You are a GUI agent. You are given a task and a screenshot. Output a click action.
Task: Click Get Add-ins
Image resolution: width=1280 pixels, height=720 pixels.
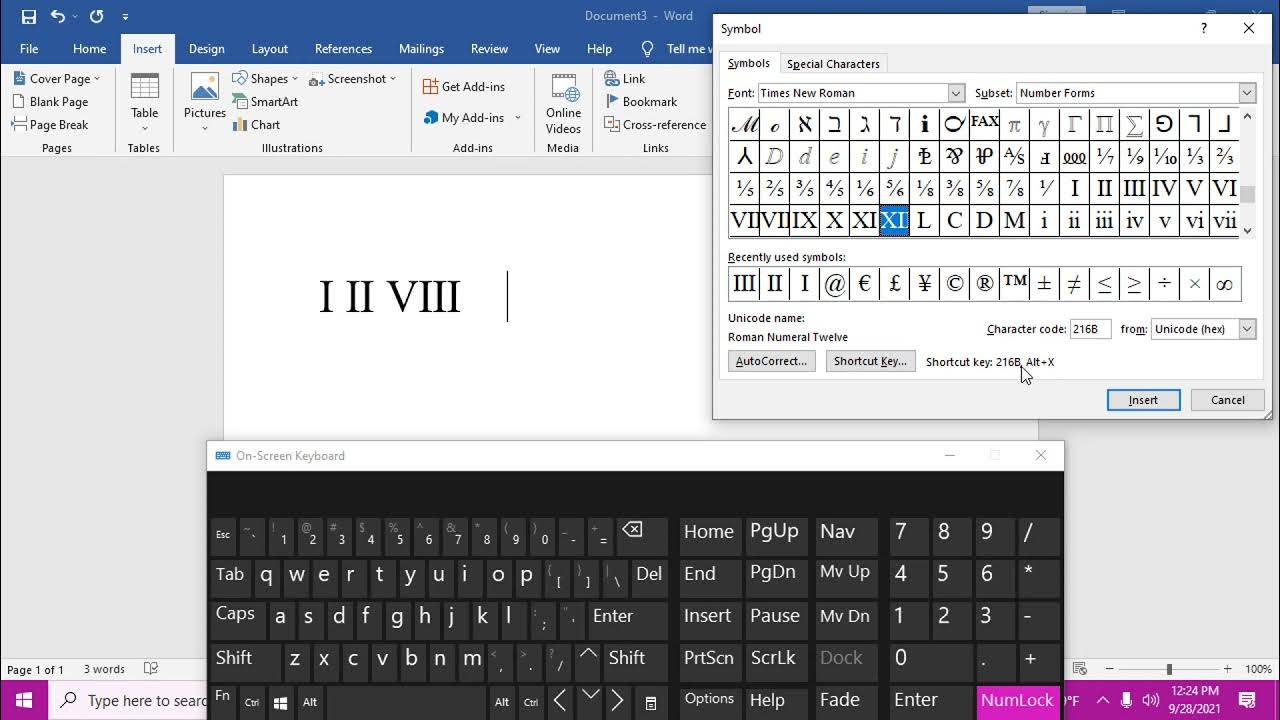(x=464, y=87)
